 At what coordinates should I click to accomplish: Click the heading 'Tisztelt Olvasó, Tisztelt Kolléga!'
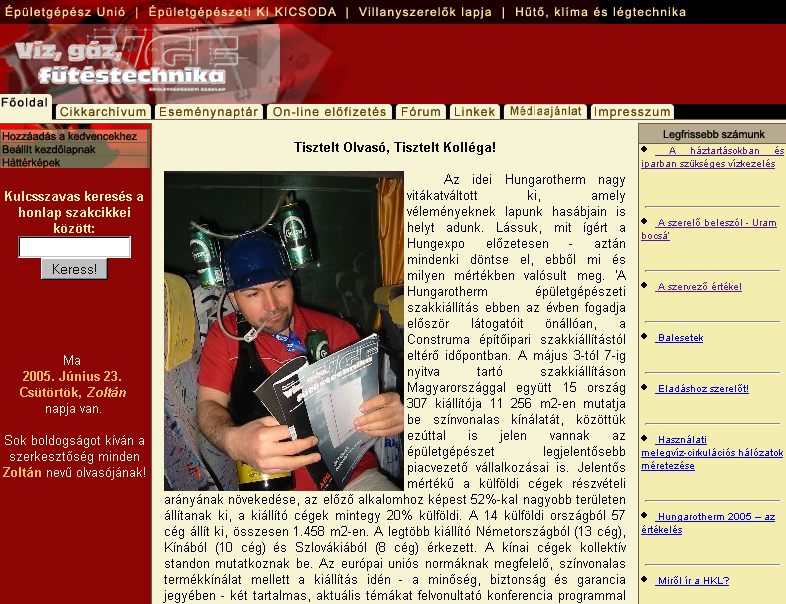395,147
